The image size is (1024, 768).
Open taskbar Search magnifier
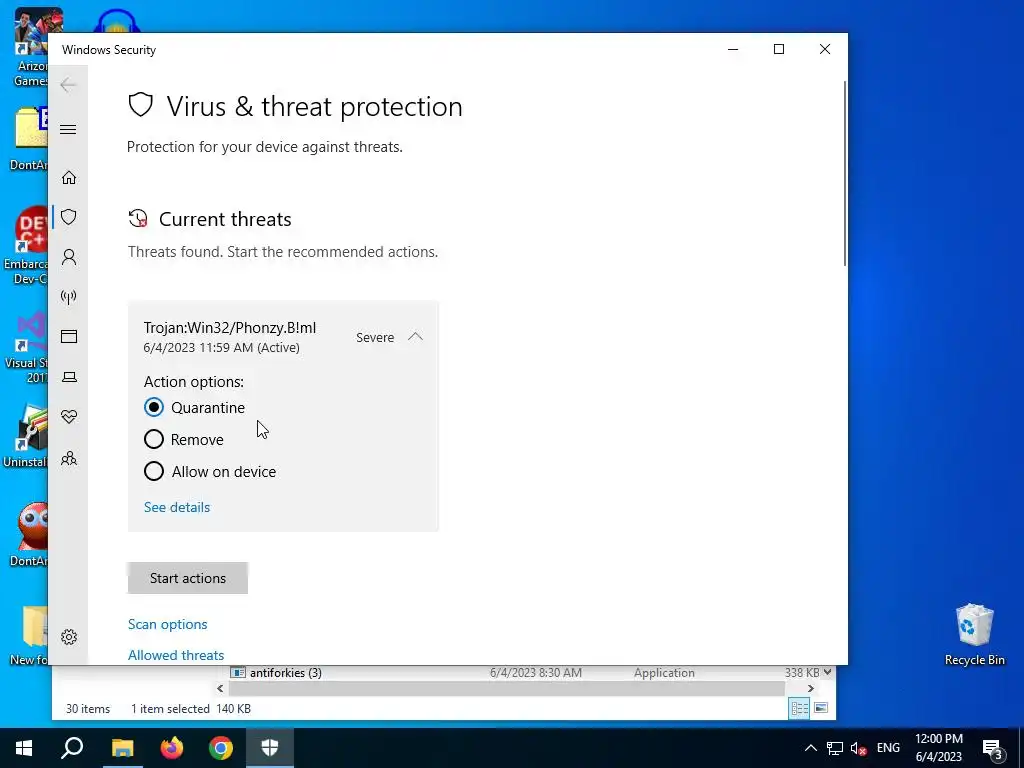tap(72, 748)
